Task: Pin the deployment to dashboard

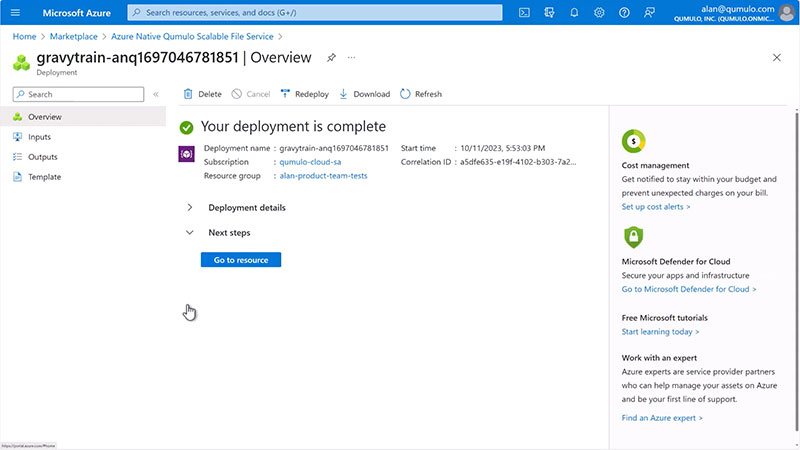Action: click(332, 58)
